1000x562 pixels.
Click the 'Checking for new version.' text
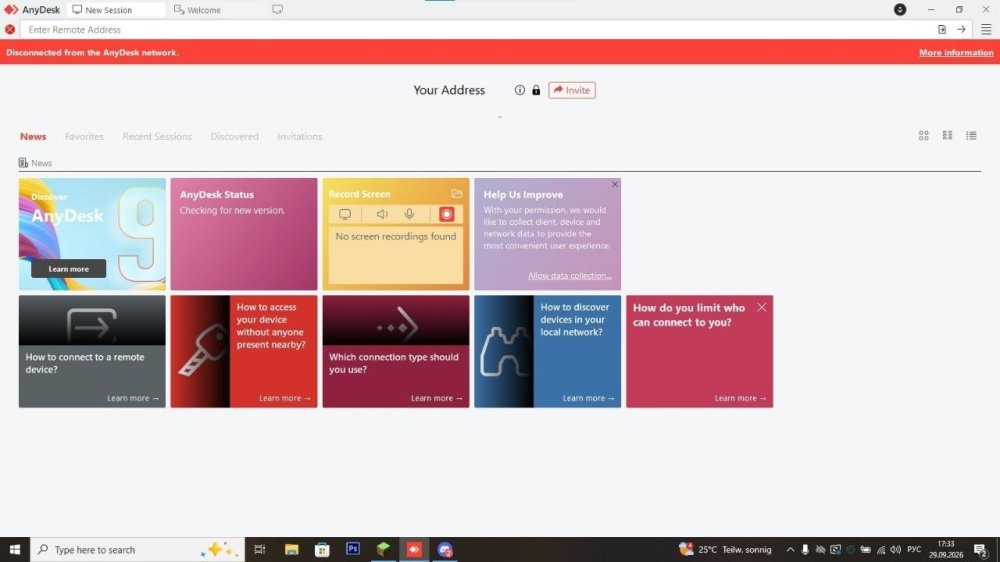pyautogui.click(x=232, y=211)
